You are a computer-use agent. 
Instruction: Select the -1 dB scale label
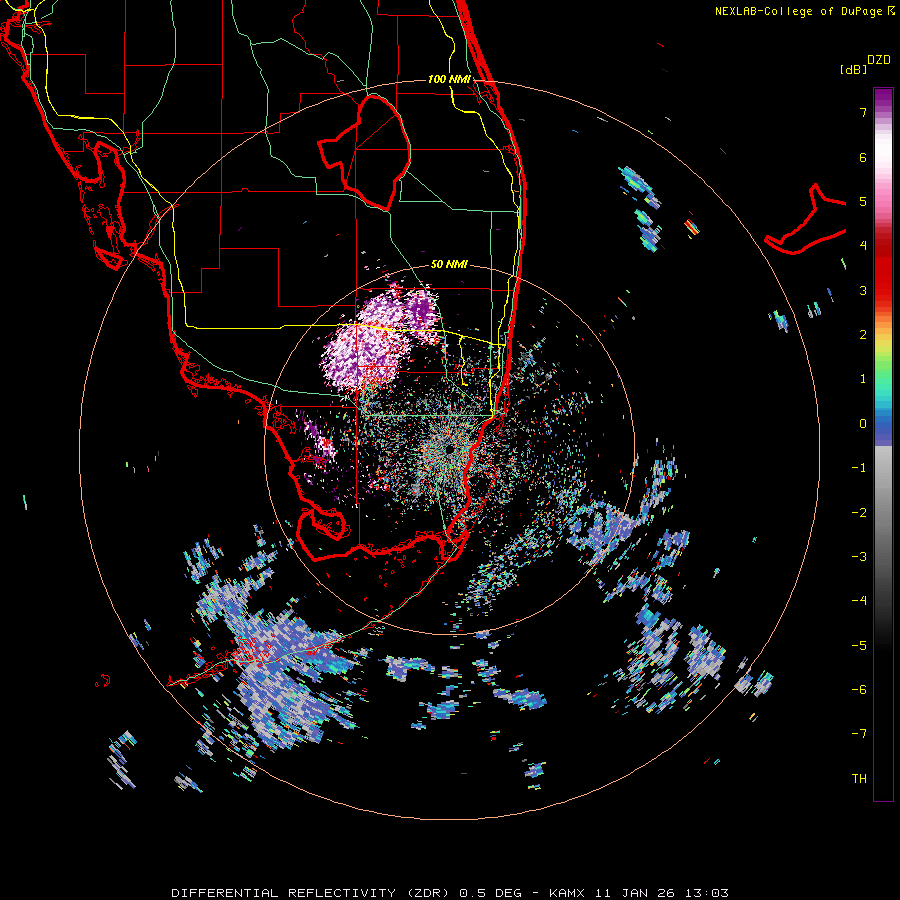click(859, 468)
